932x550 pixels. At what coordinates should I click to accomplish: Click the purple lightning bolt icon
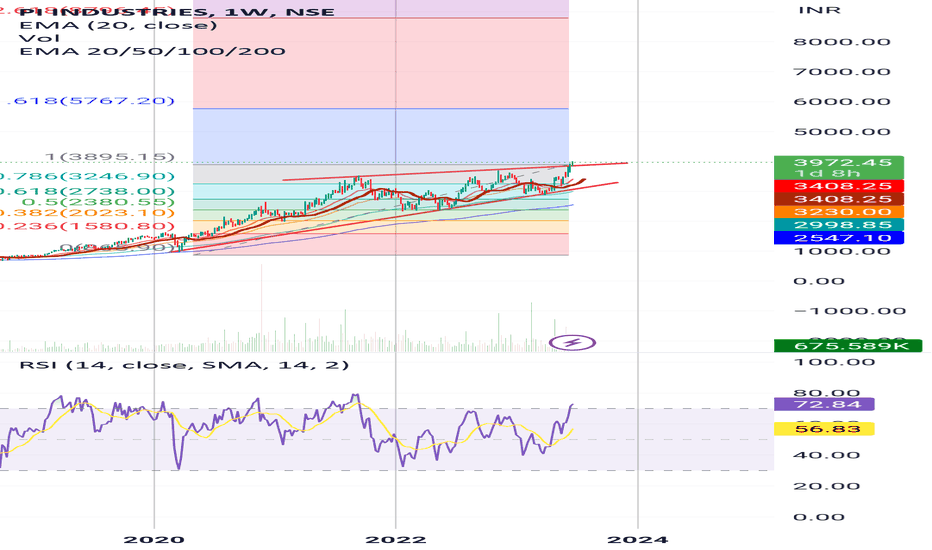tap(572, 343)
